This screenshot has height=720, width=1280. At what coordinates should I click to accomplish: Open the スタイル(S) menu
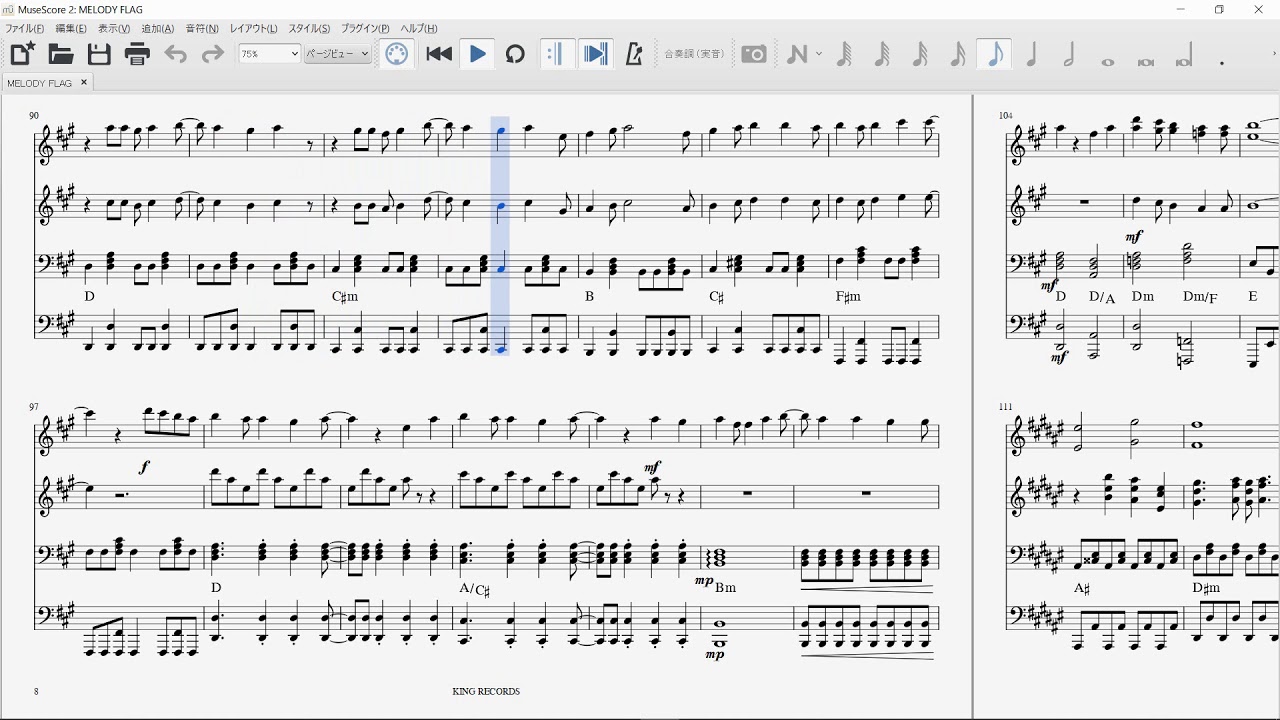309,29
